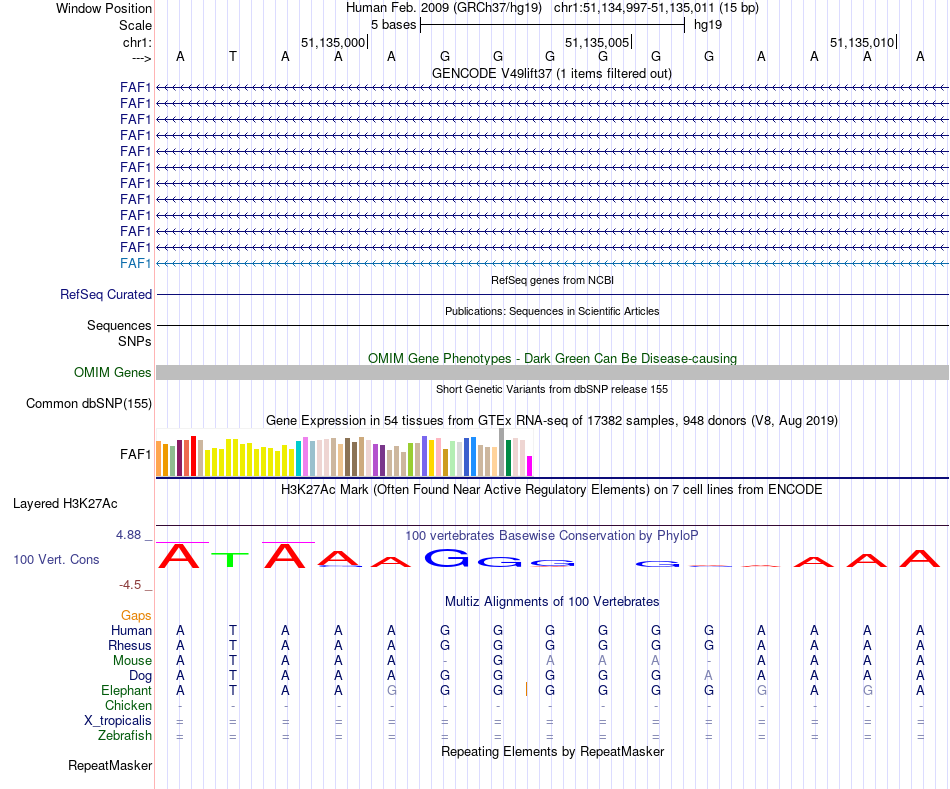Click the light-blue FAF1 transcript label
The height and width of the screenshot is (789, 950).
(x=135, y=263)
